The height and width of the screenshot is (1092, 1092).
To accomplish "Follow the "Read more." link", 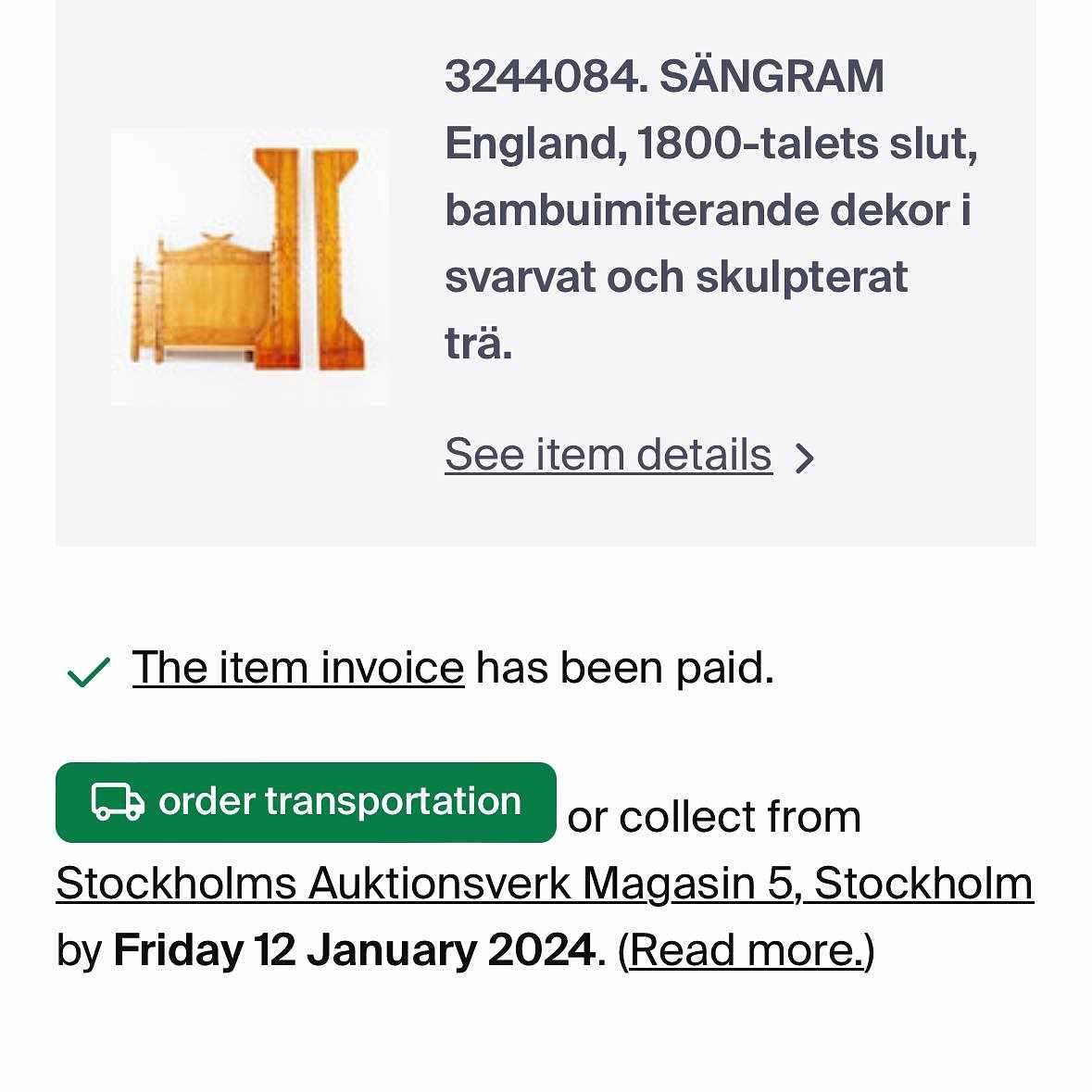I will tap(746, 950).
